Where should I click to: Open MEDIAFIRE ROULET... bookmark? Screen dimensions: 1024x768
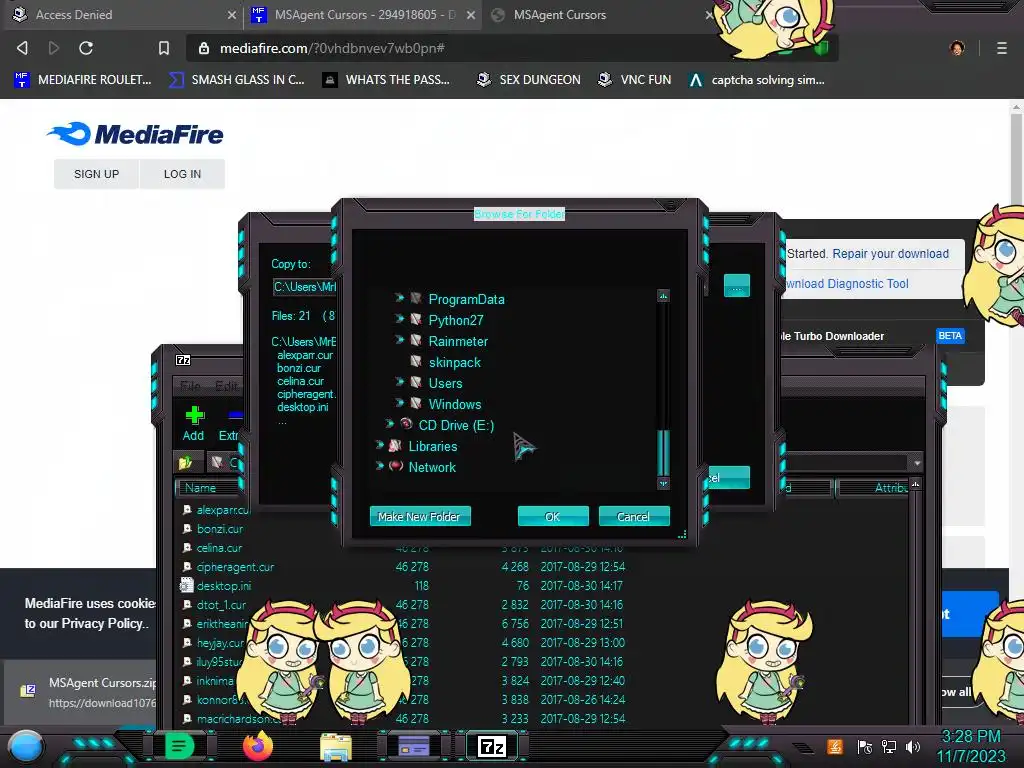(82, 80)
